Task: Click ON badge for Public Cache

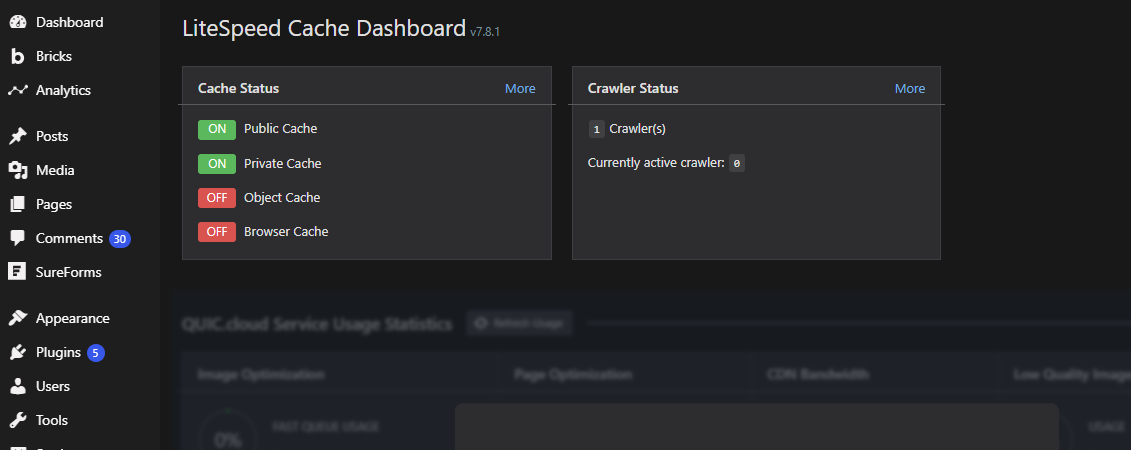Action: (x=217, y=129)
